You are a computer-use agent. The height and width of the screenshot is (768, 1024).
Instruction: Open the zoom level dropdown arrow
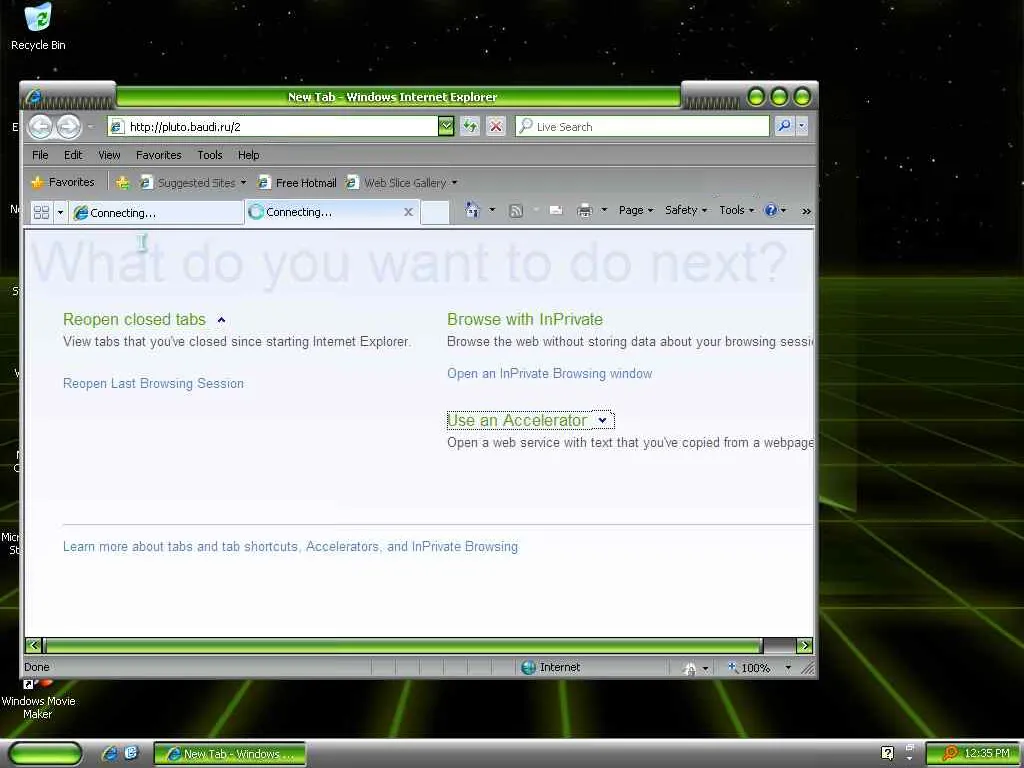(788, 667)
